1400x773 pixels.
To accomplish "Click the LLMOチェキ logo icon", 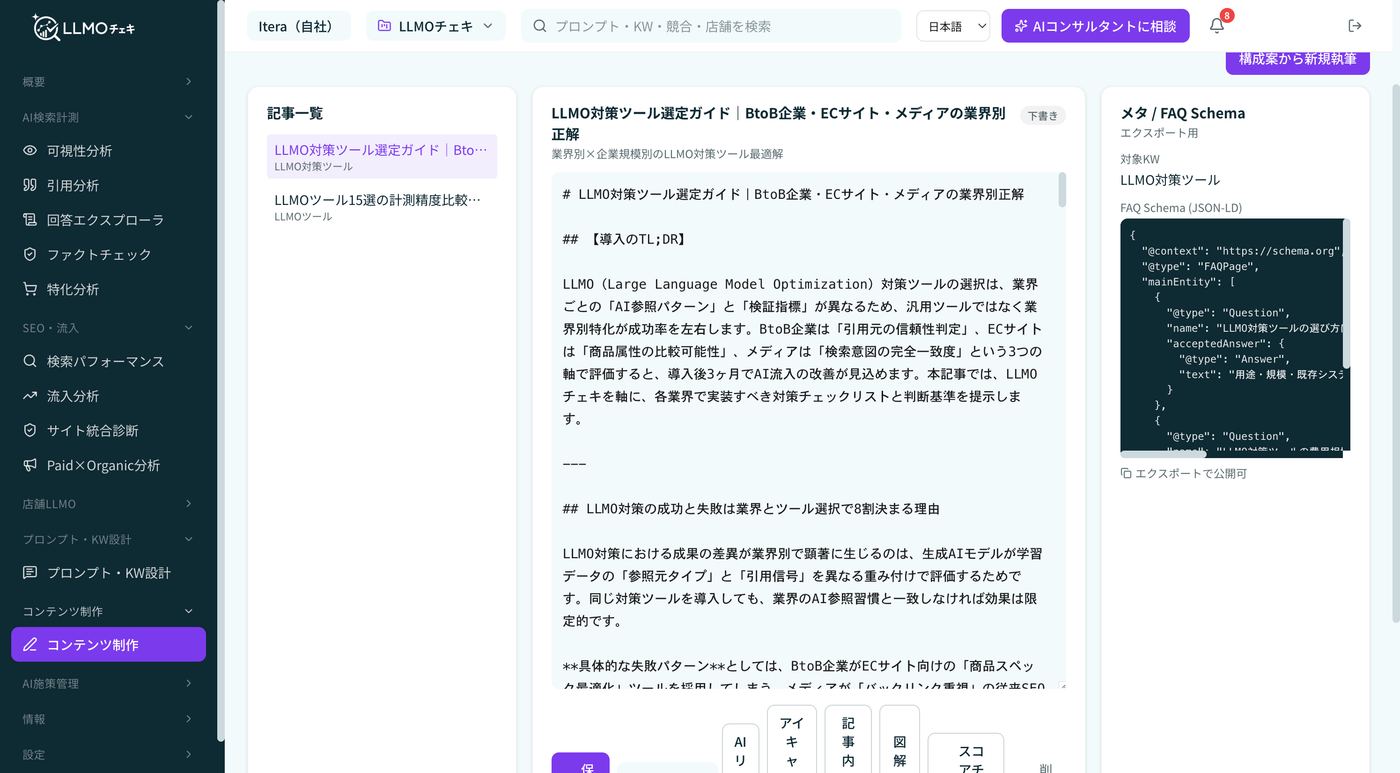I will (x=46, y=27).
